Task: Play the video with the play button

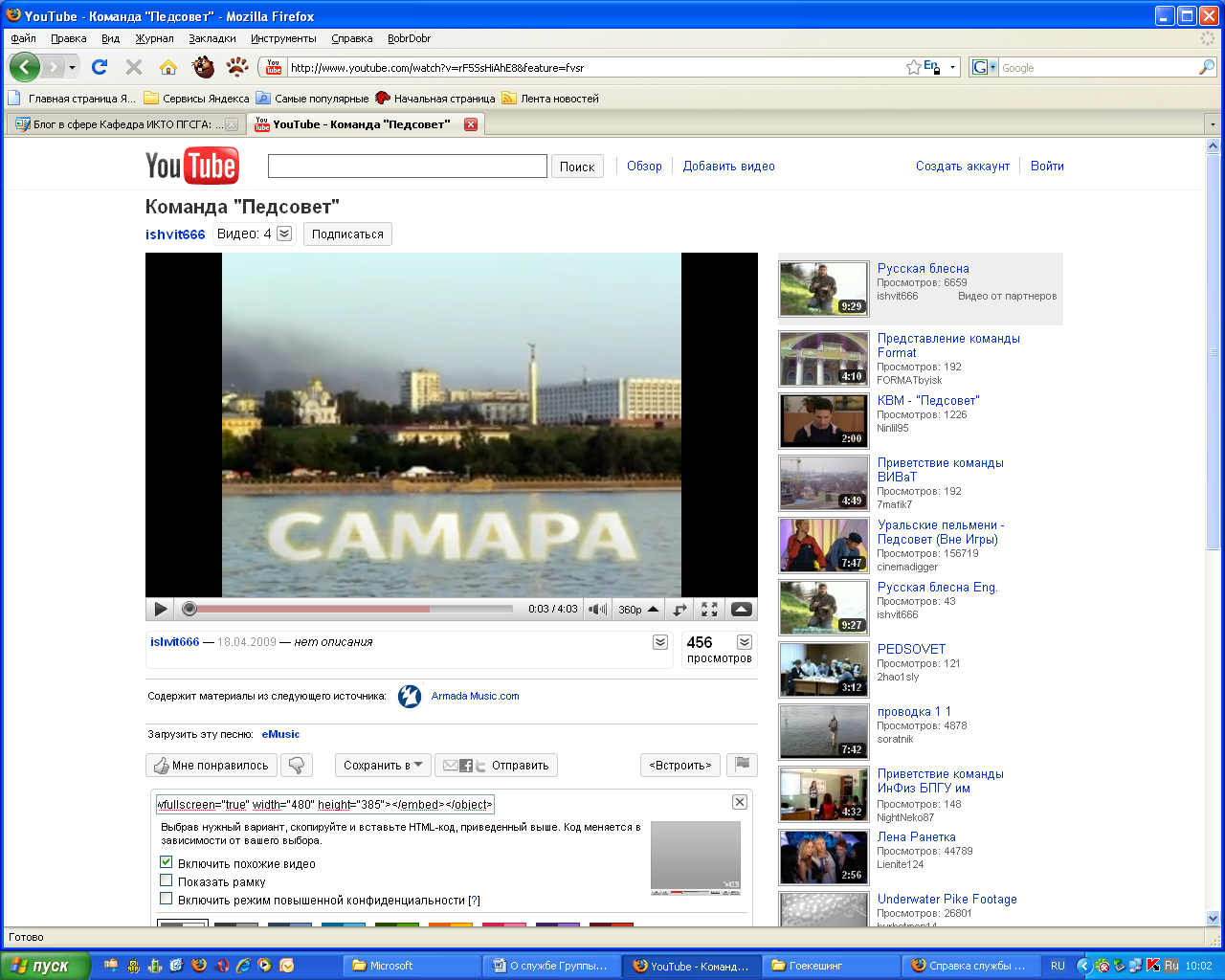Action: (x=160, y=609)
